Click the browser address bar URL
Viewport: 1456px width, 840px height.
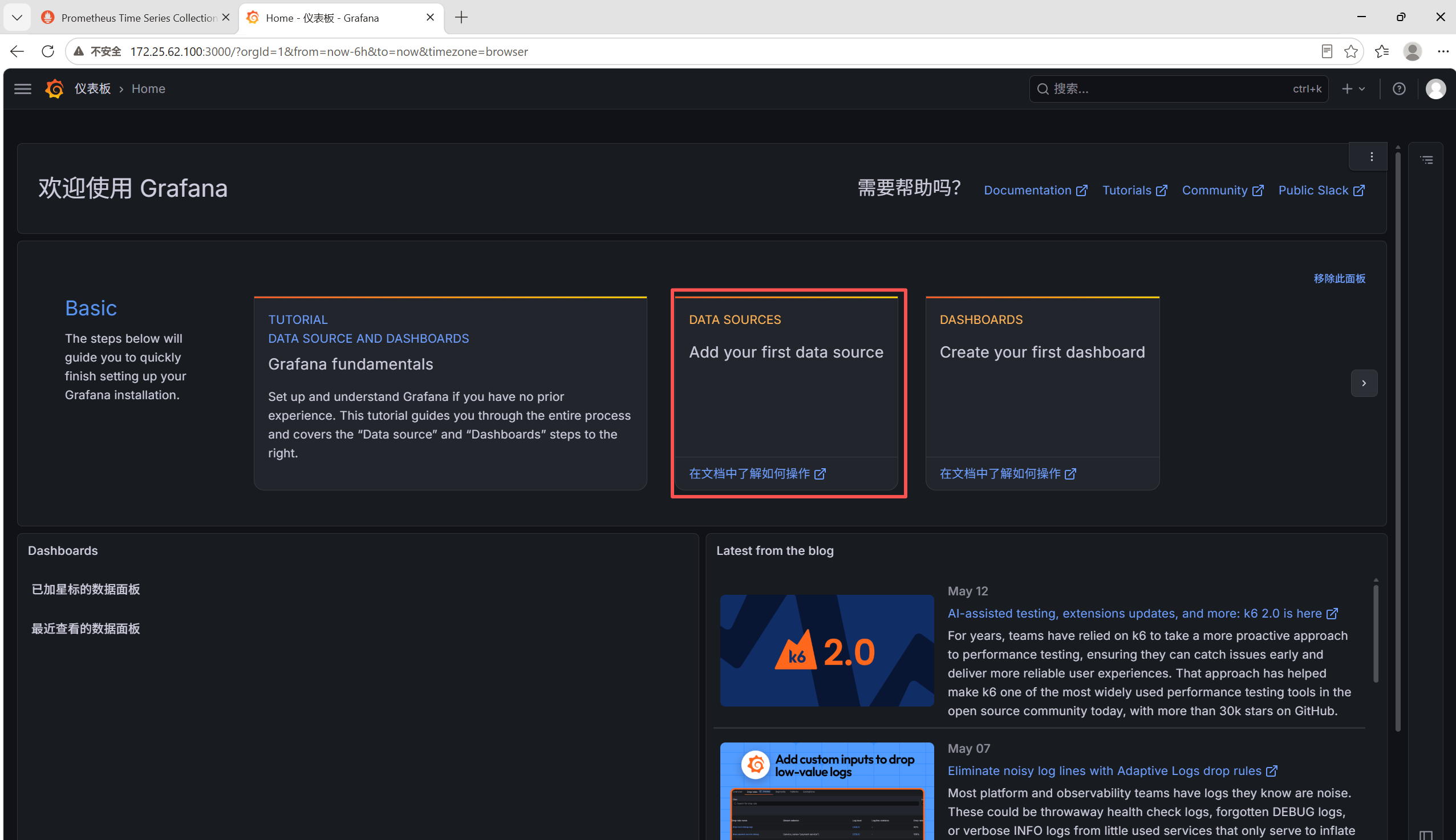tap(329, 51)
